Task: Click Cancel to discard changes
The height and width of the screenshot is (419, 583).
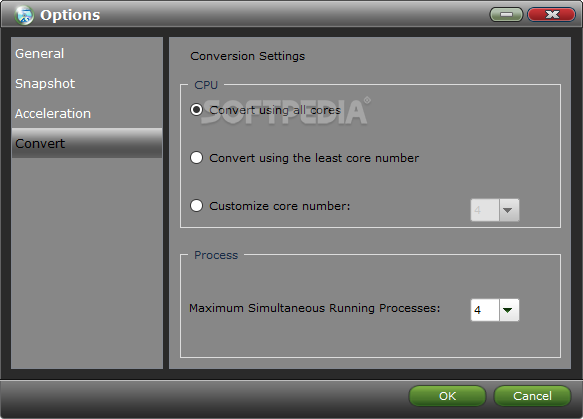Action: coord(532,396)
